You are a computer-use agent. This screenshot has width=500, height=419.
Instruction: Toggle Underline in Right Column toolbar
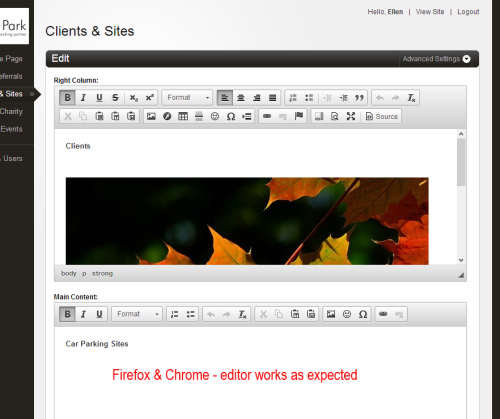(99, 98)
